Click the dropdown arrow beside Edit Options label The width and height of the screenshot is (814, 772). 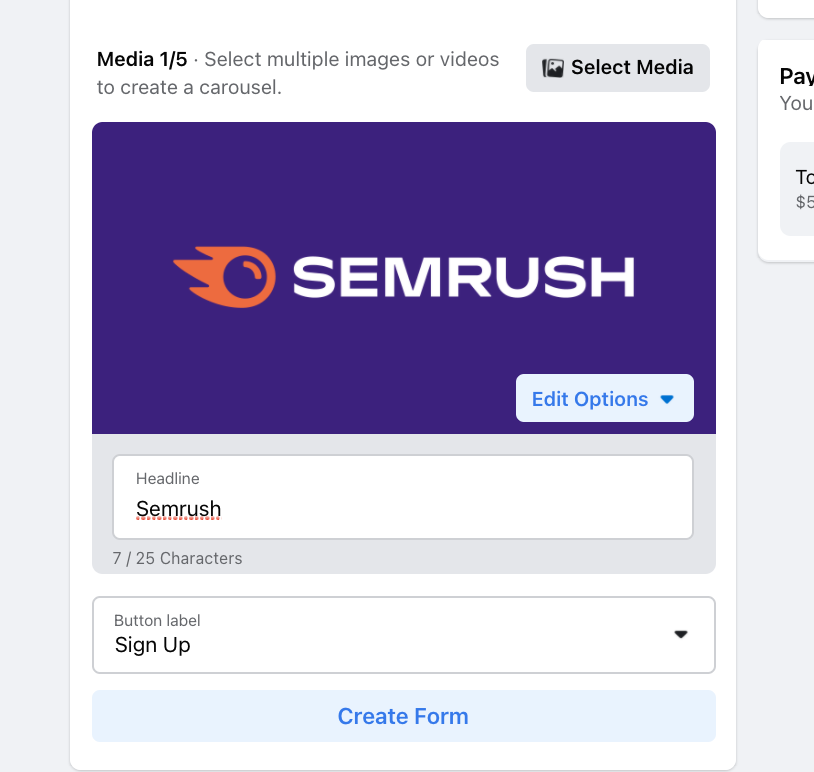pos(667,398)
